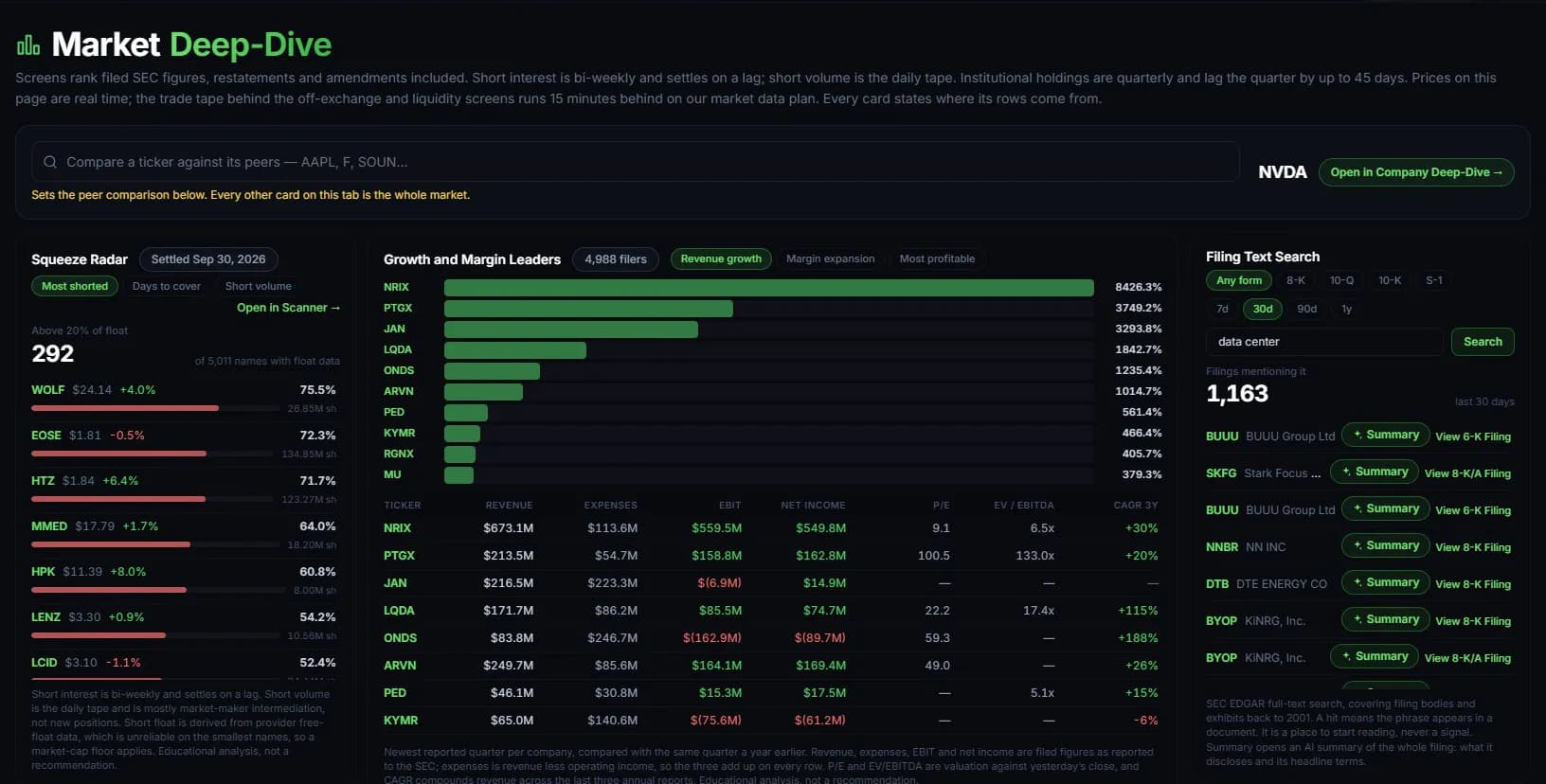The height and width of the screenshot is (784, 1546).
Task: Filter filings by 8-K form
Action: click(1296, 280)
